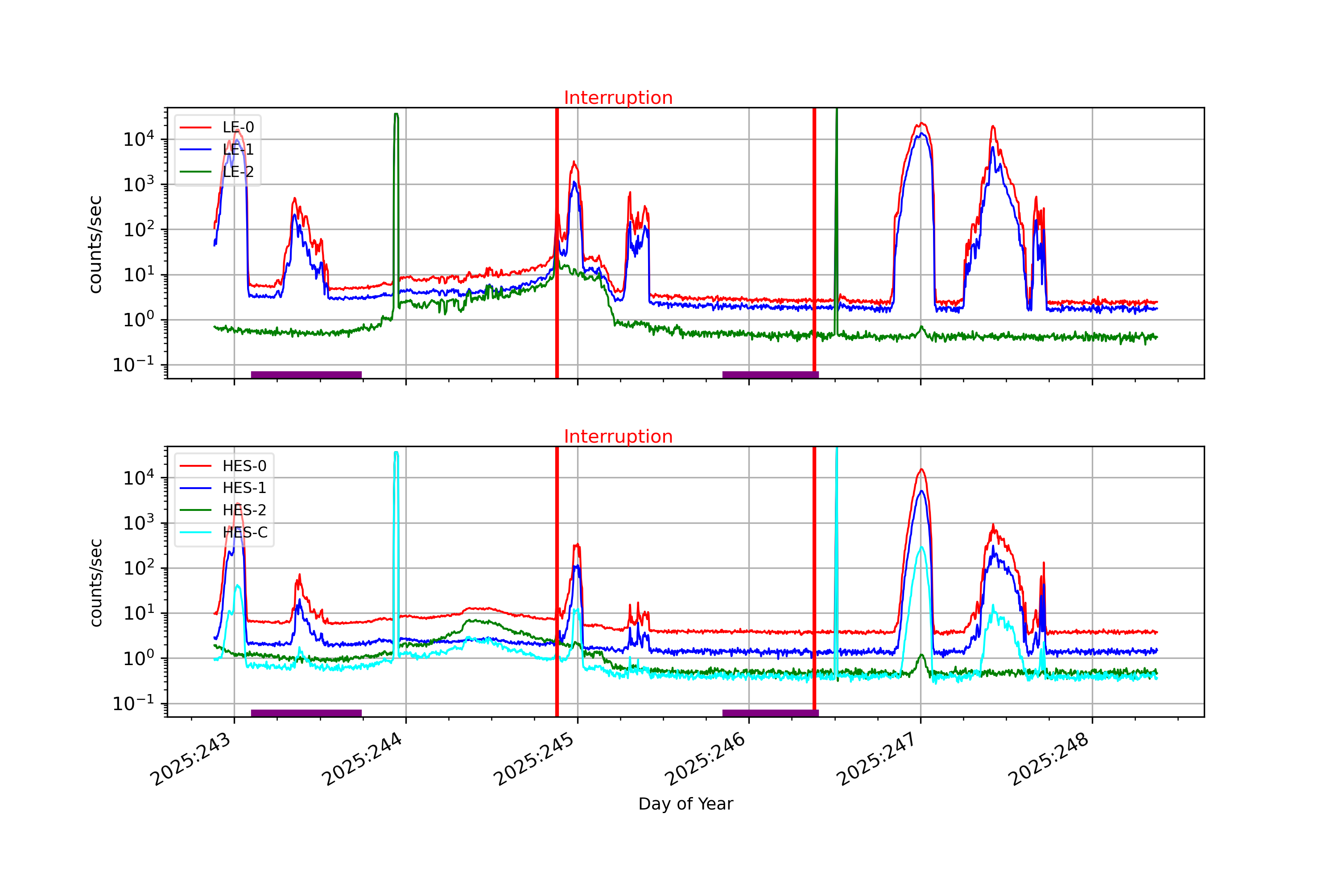Click the HES-C cyan legend line sample
The image size is (1338, 896).
click(195, 533)
